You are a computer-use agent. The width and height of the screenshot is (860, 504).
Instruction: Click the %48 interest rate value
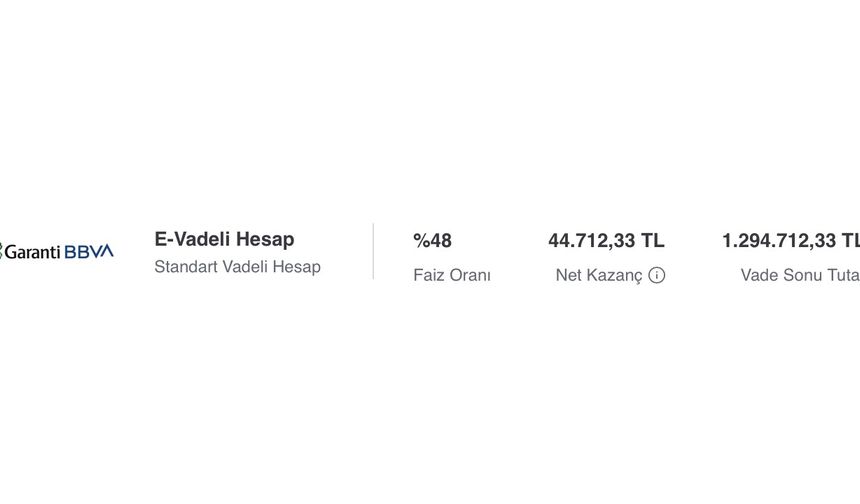pos(432,241)
